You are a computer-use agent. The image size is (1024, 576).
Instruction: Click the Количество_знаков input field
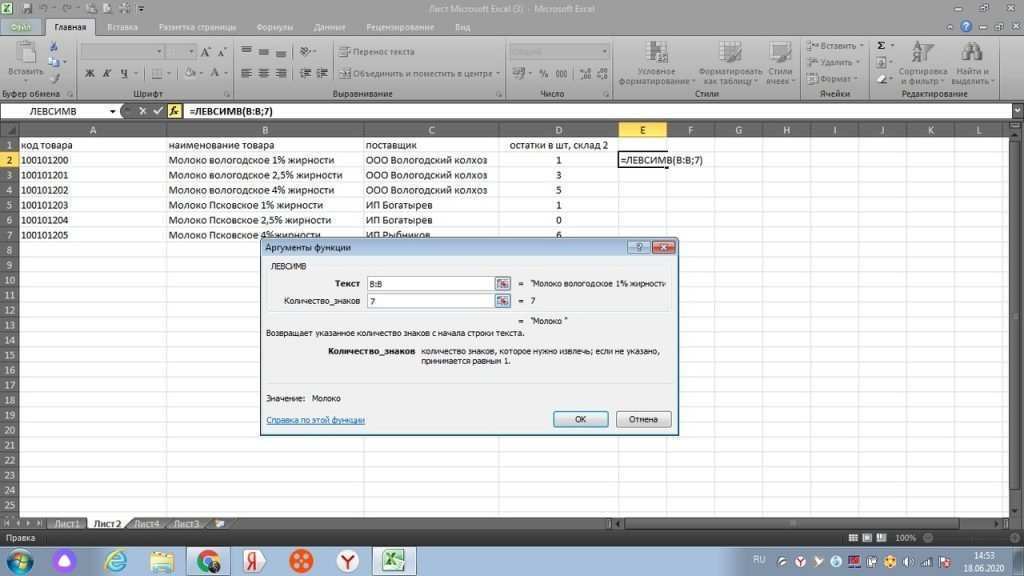coord(430,301)
